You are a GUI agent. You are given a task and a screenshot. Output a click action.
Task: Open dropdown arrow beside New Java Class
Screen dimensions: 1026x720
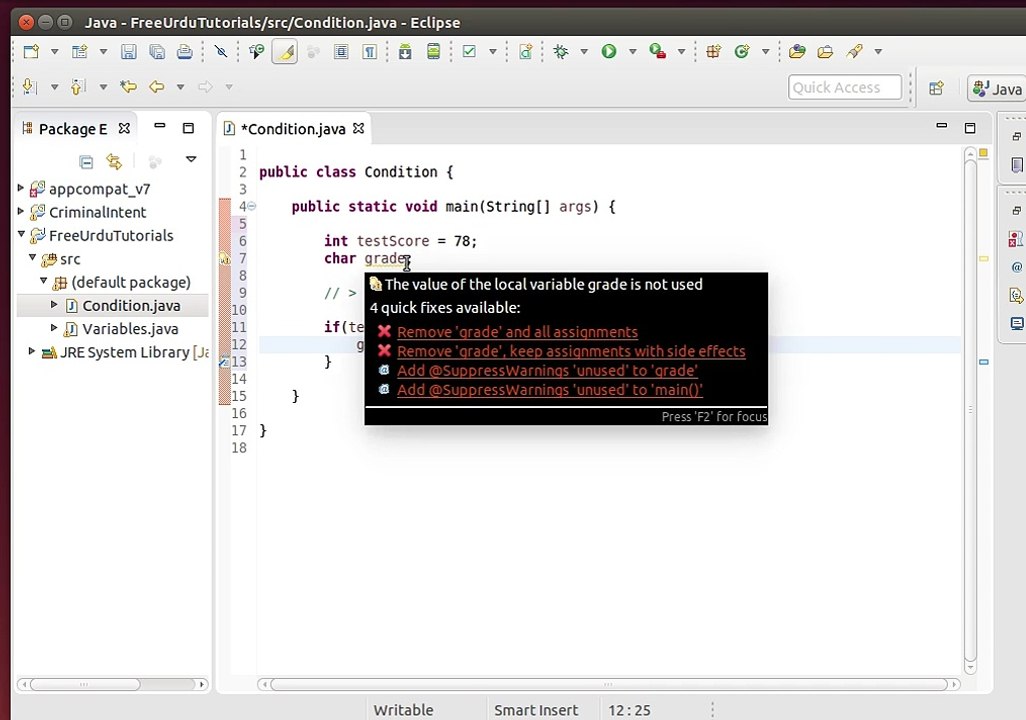[765, 51]
